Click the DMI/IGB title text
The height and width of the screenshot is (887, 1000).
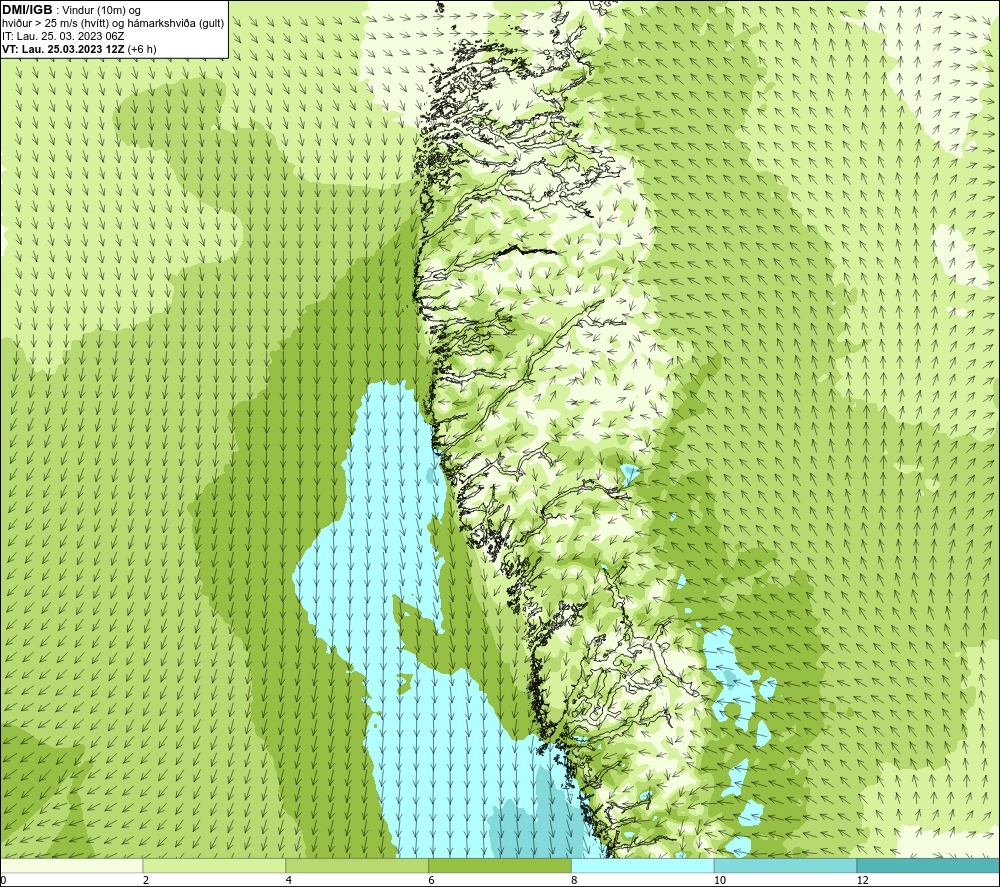27,10
